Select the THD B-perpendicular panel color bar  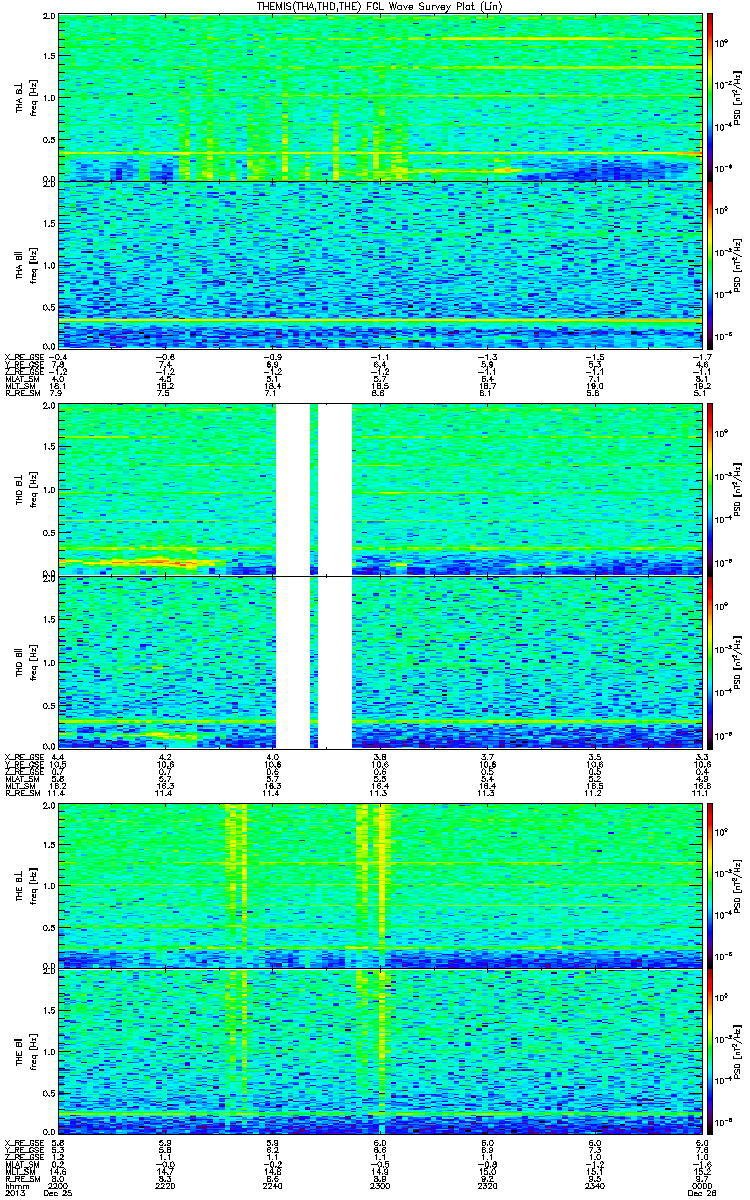710,488
